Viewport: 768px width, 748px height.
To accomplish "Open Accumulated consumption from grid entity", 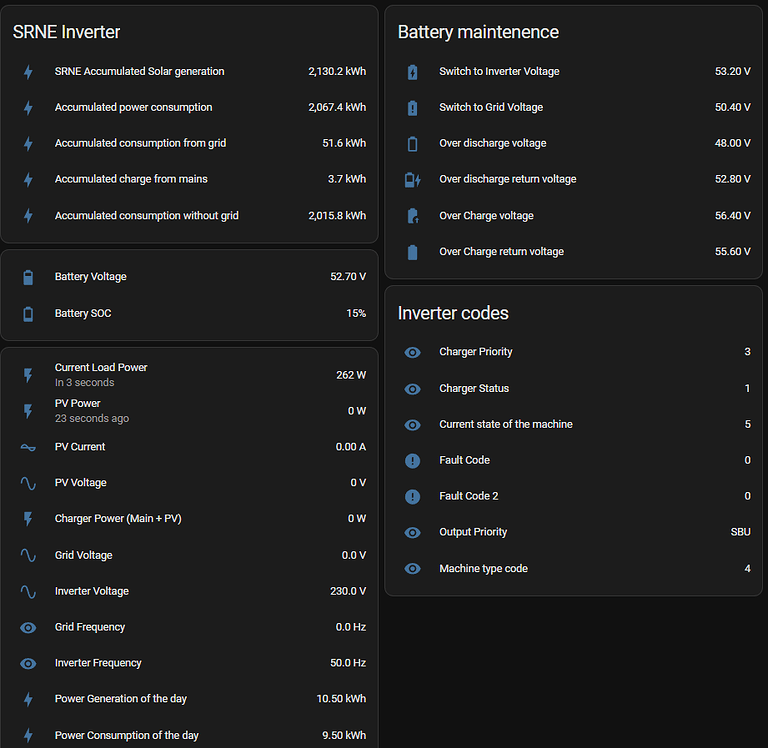I will 140,144.
